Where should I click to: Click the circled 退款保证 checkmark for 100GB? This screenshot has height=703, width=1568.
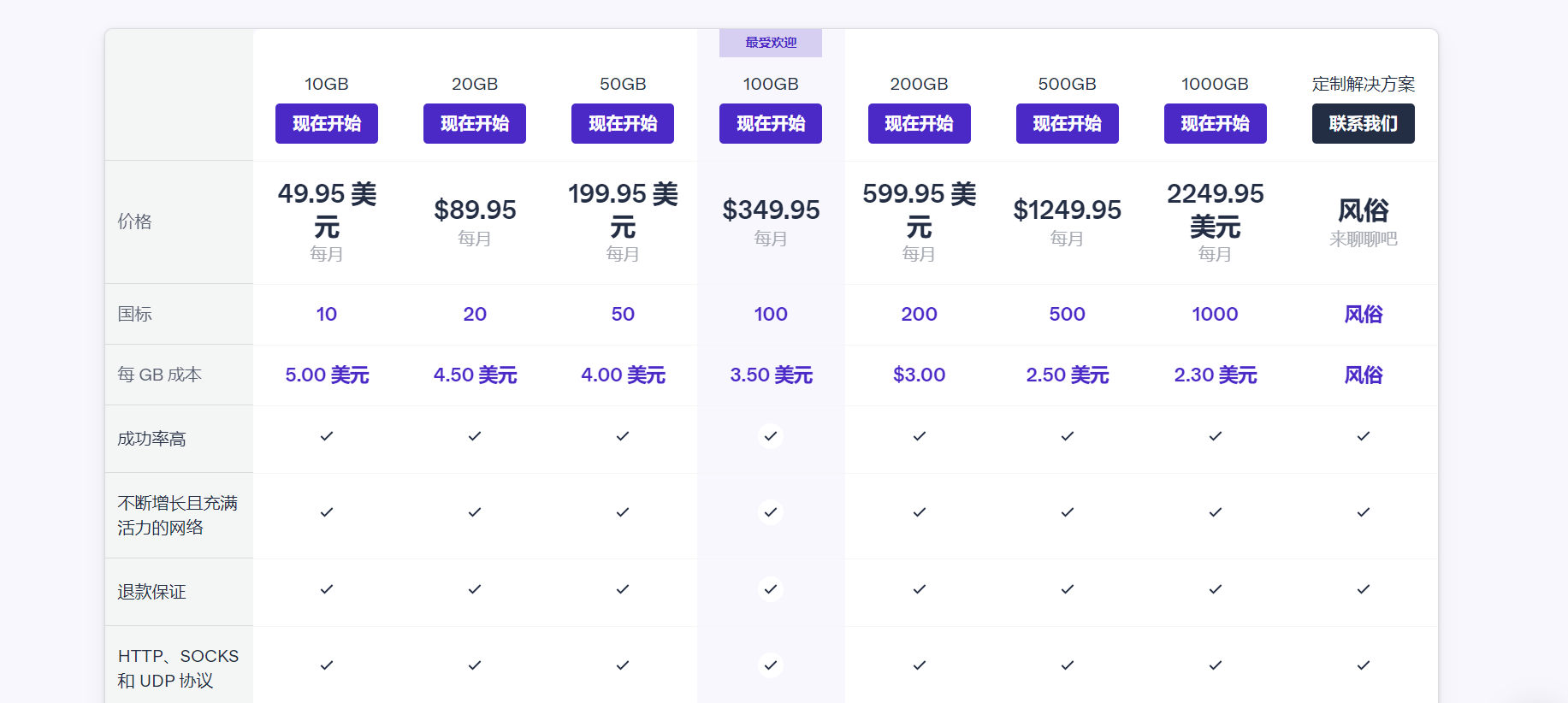(770, 589)
